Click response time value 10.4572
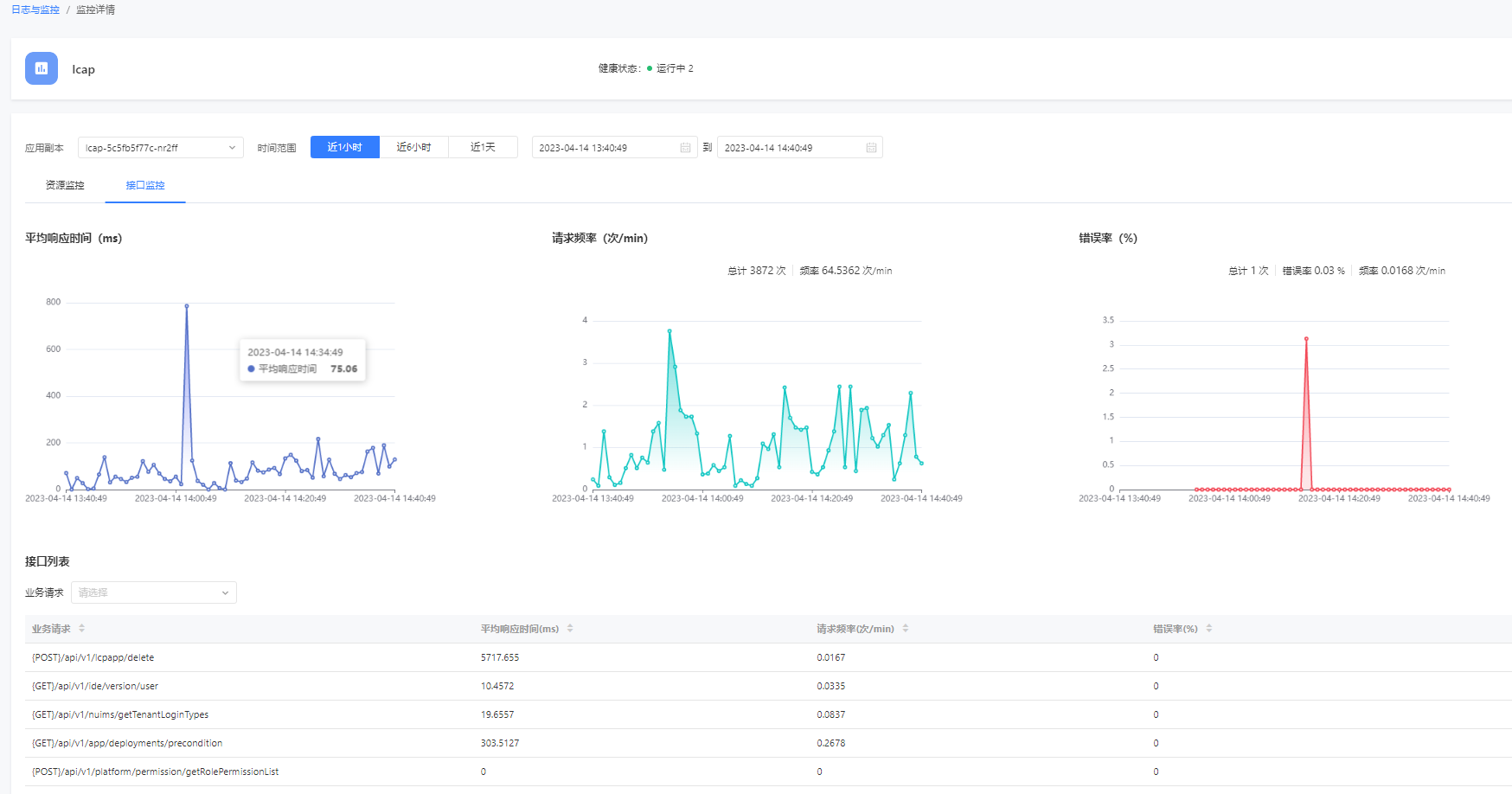1512x794 pixels. [497, 686]
